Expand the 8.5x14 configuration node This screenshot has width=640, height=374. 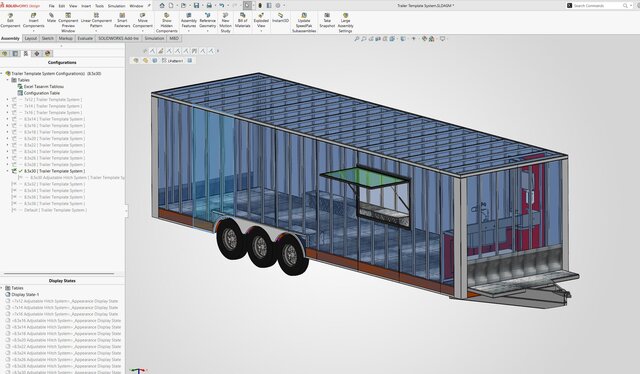tap(8, 119)
